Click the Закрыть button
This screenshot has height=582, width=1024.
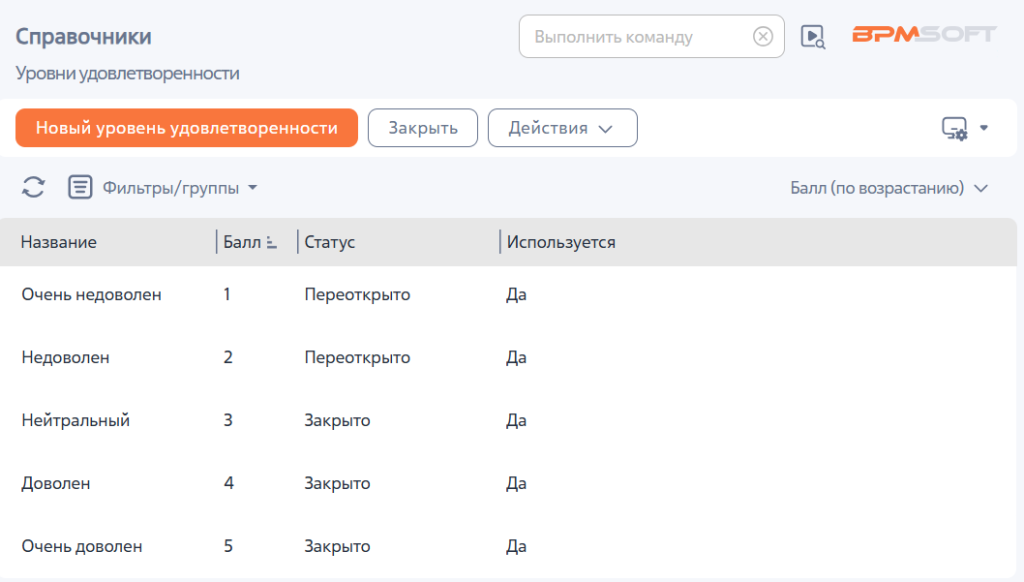[x=423, y=128]
